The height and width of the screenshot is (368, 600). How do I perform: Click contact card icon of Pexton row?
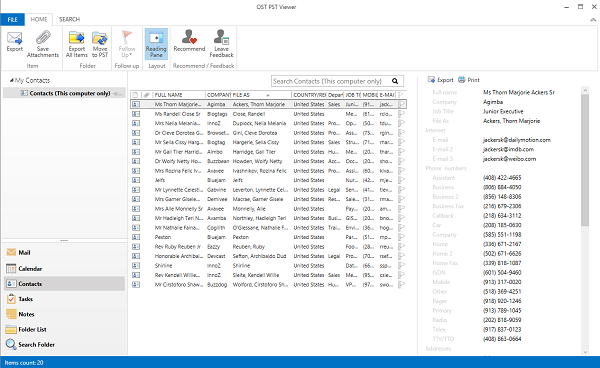(x=136, y=237)
